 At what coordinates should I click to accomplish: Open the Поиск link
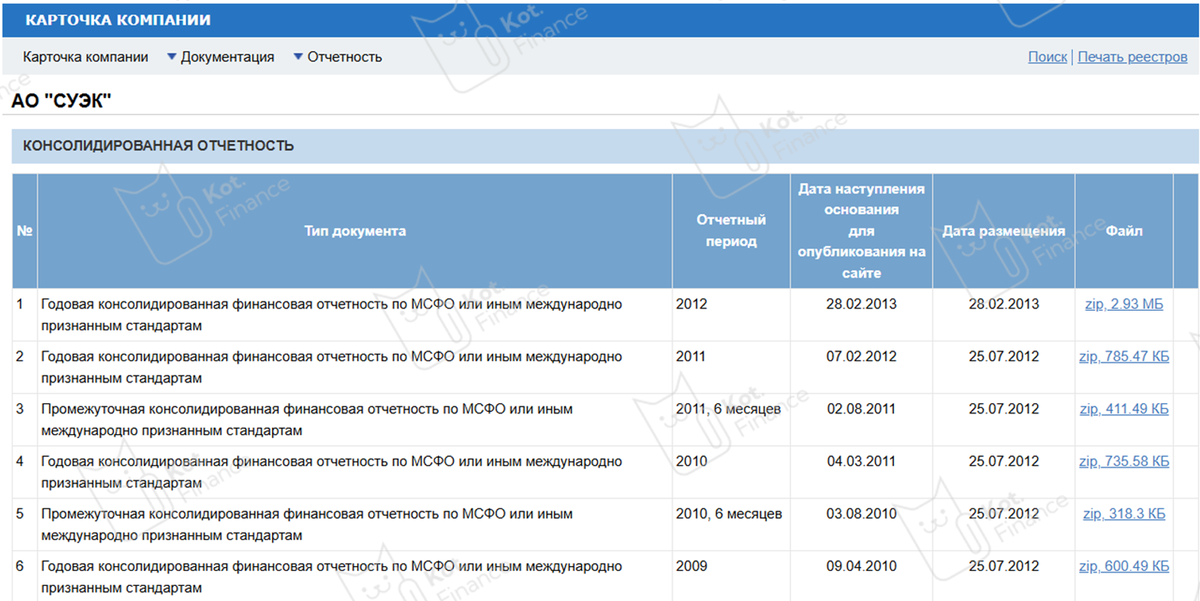point(1047,57)
